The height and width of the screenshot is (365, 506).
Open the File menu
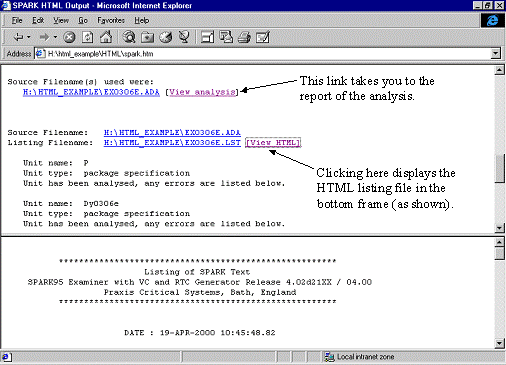coord(17,20)
